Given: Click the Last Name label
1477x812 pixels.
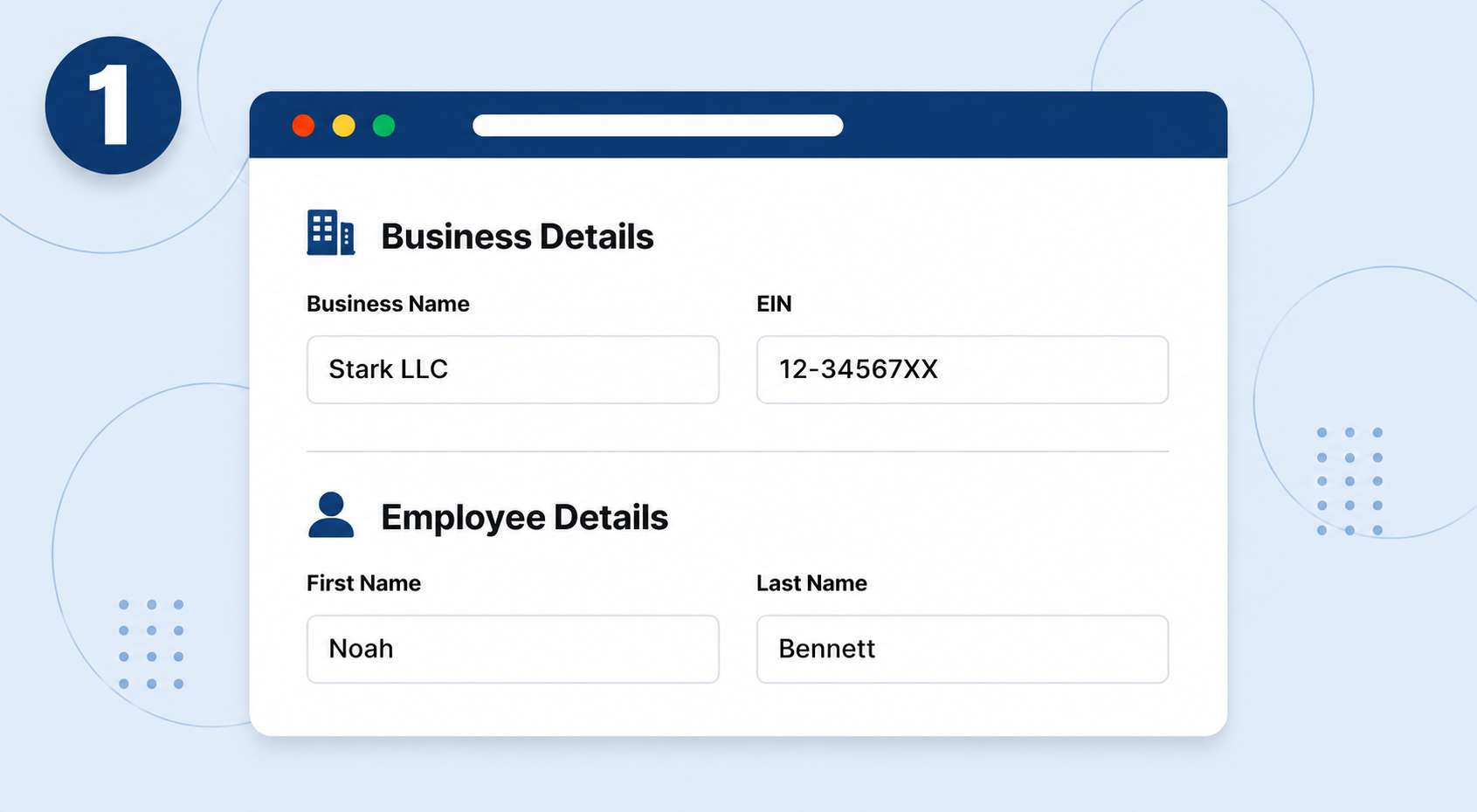Looking at the screenshot, I should coord(811,583).
